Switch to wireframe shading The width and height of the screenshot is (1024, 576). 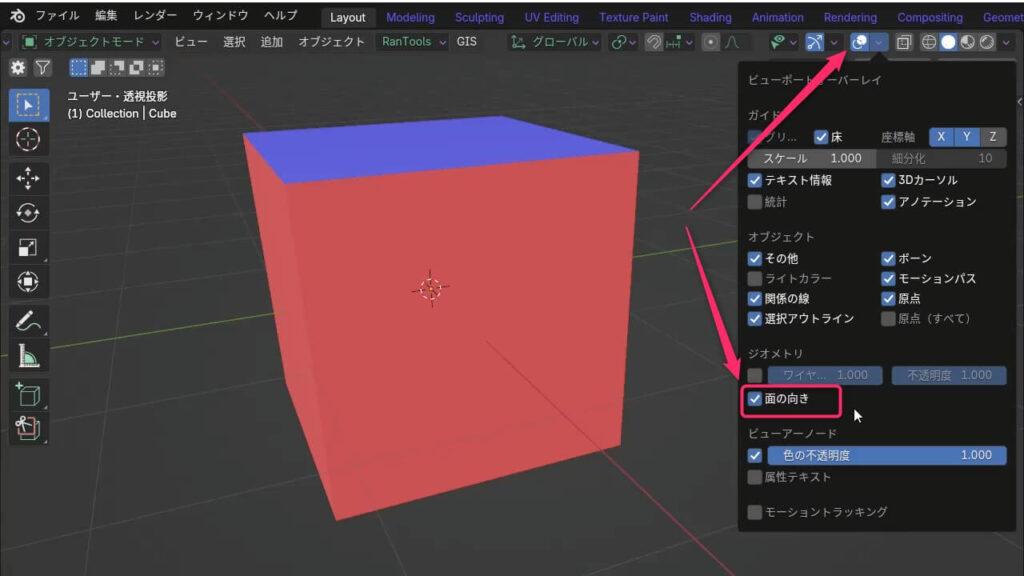tap(929, 42)
